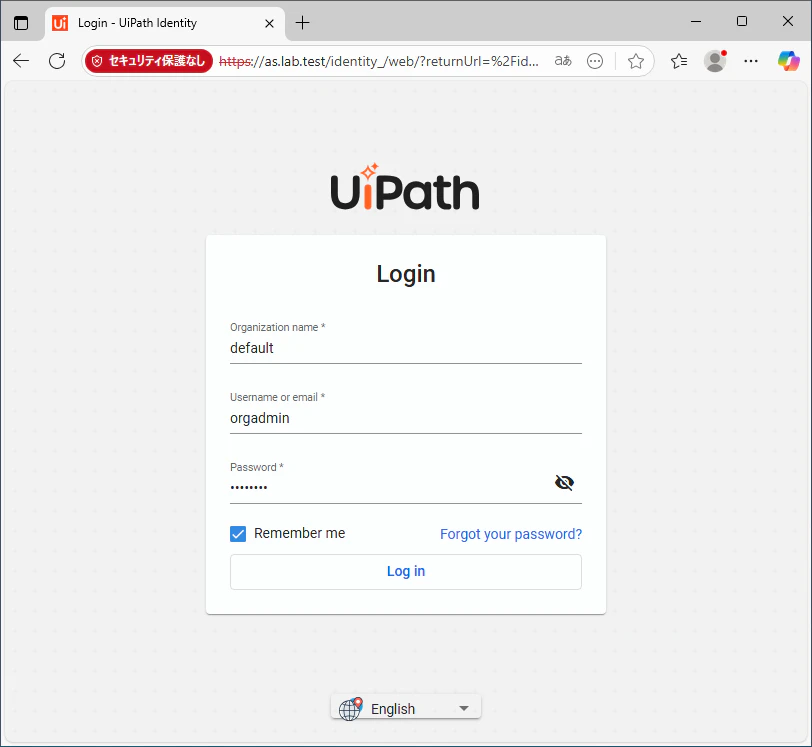The width and height of the screenshot is (812, 747).
Task: Open the tab actions menu icon
Action: tap(21, 23)
